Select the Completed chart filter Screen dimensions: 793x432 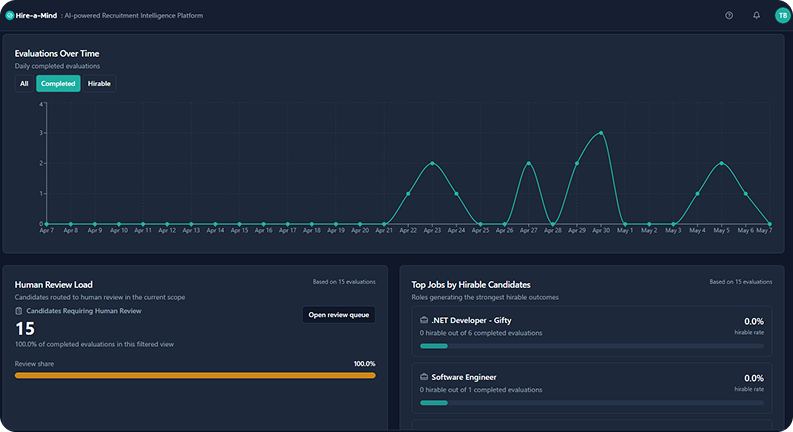[x=58, y=83]
